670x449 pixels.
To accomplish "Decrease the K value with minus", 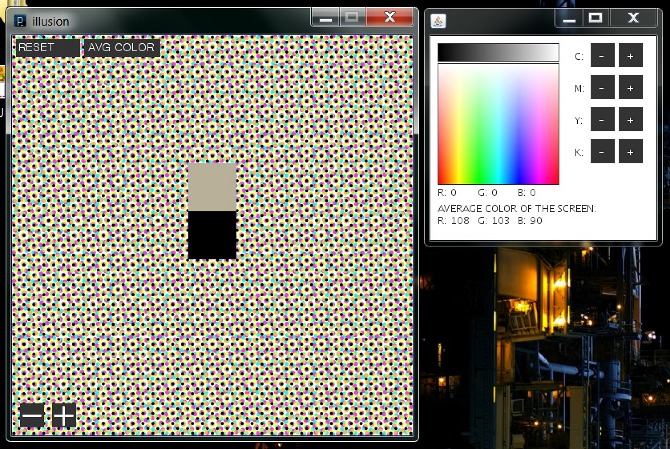I will 603,152.
